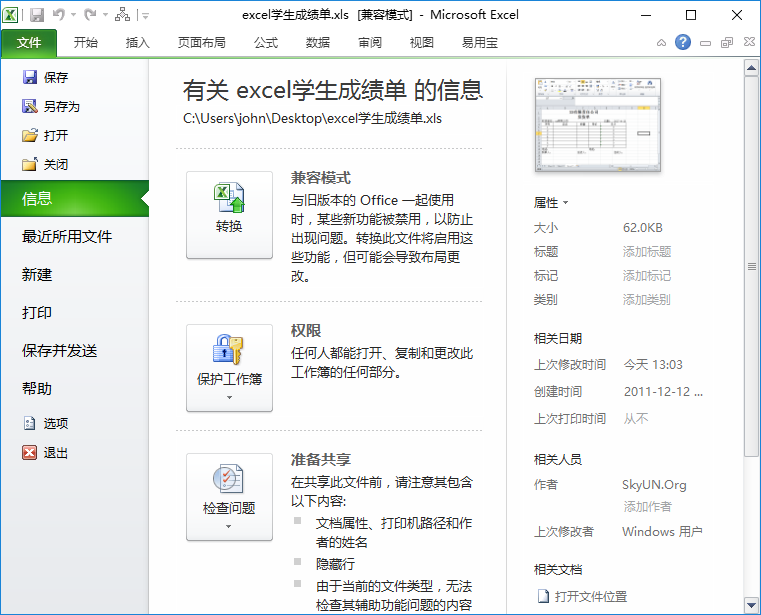
Task: Restore the workbook window icon
Action: [x=727, y=43]
